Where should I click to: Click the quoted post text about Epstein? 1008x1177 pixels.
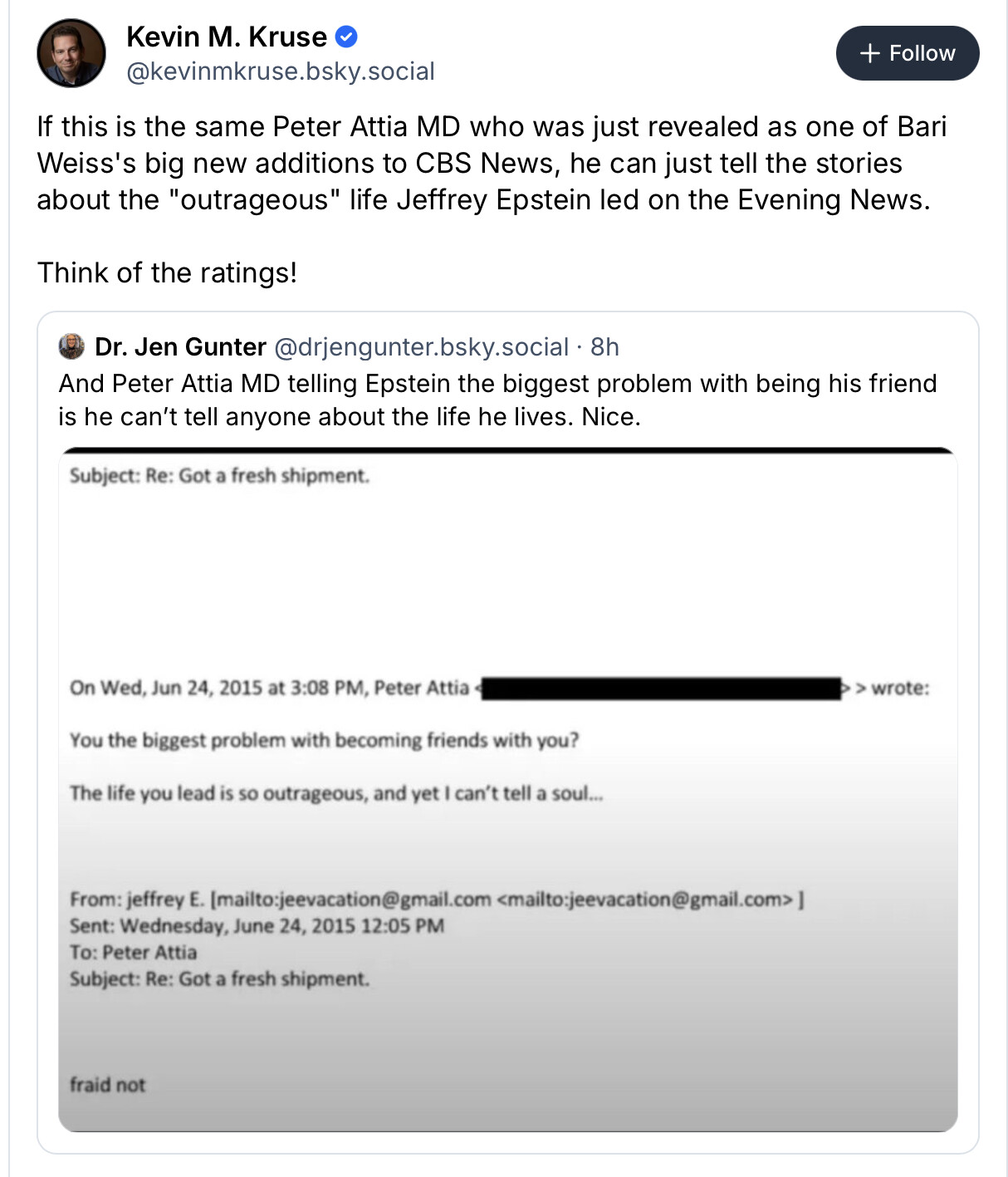point(497,400)
